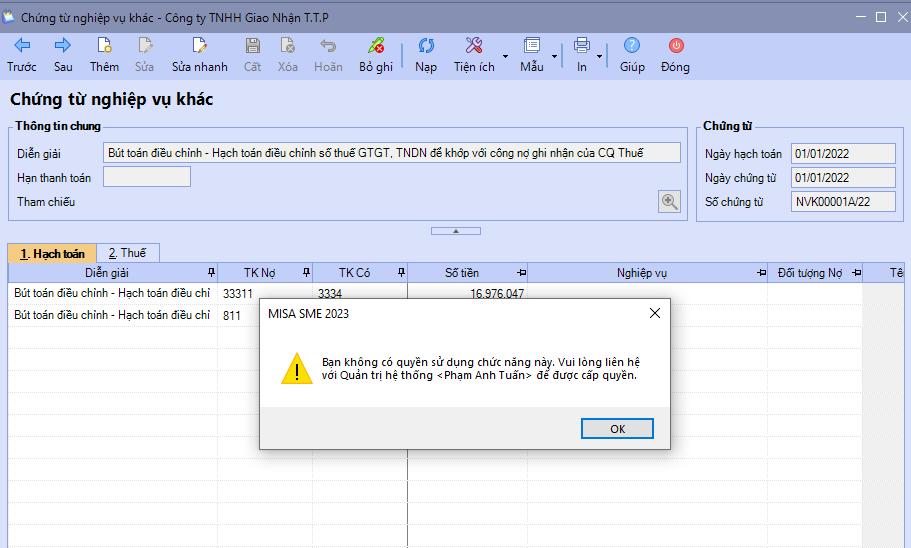Viewport: 911px width, 548px height.
Task: Pin the Số tiền column
Action: click(521, 273)
